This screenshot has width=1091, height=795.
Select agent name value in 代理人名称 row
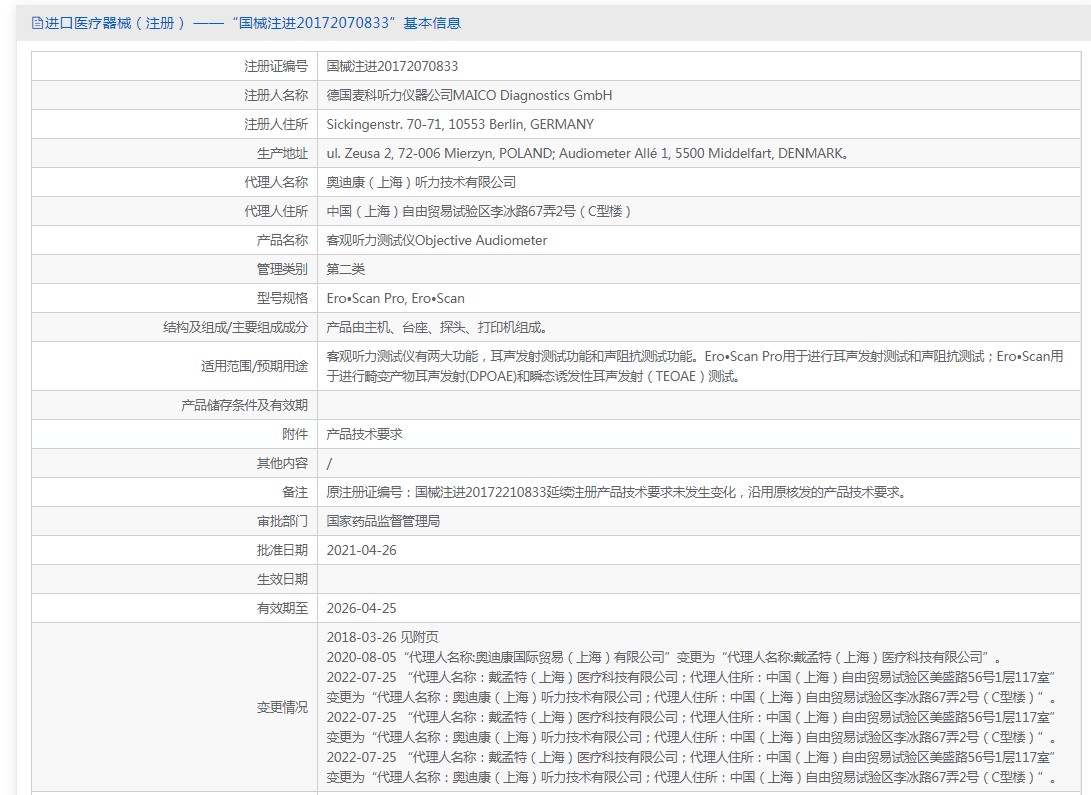click(421, 182)
